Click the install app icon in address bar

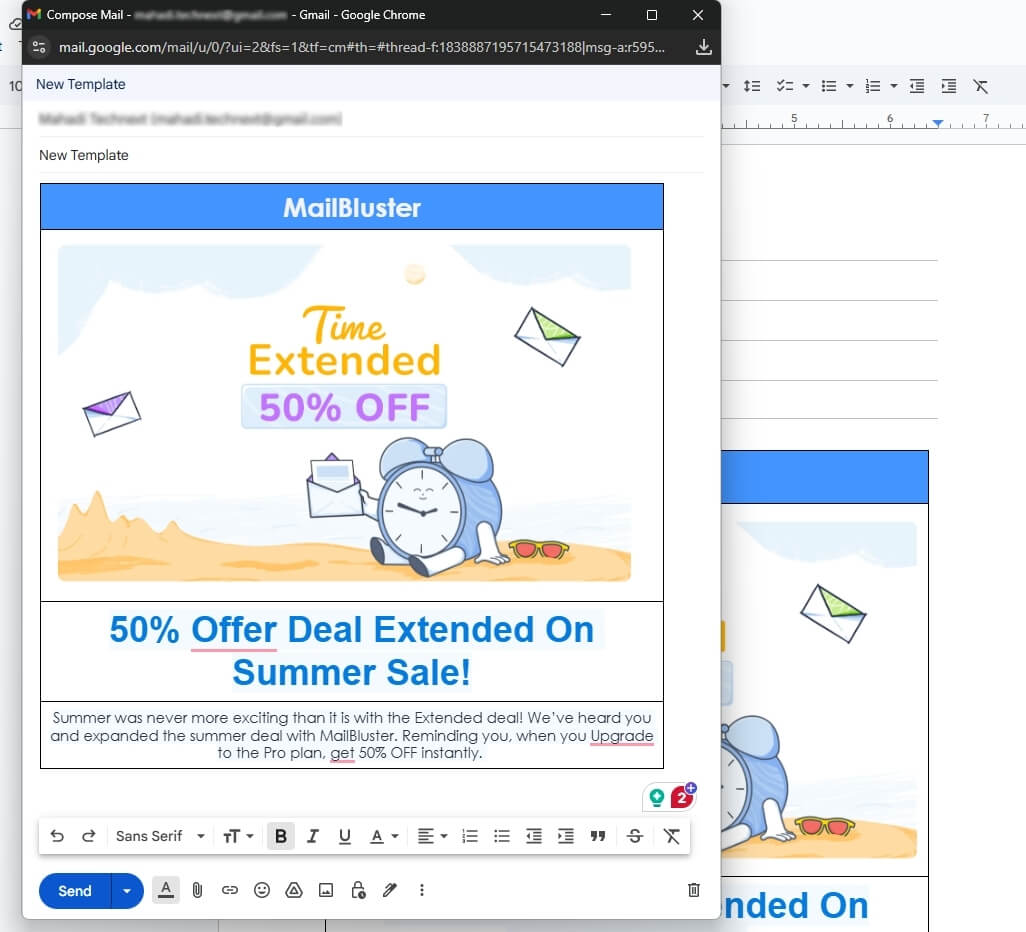point(703,47)
